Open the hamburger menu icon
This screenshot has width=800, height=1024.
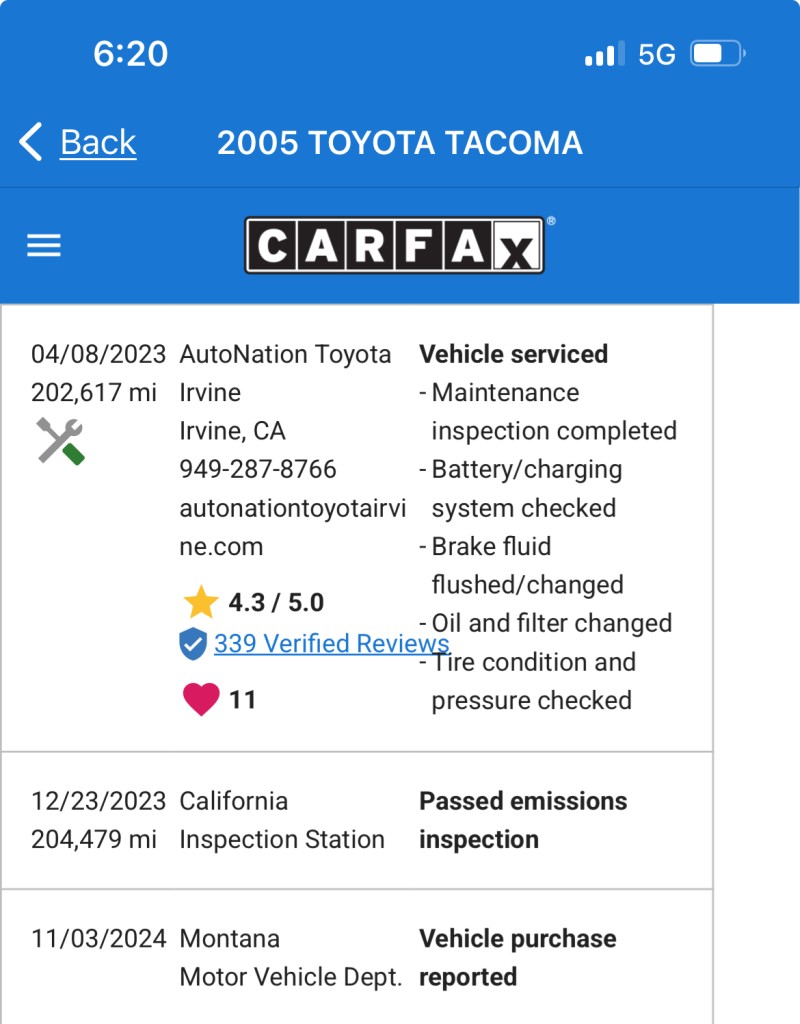point(44,246)
